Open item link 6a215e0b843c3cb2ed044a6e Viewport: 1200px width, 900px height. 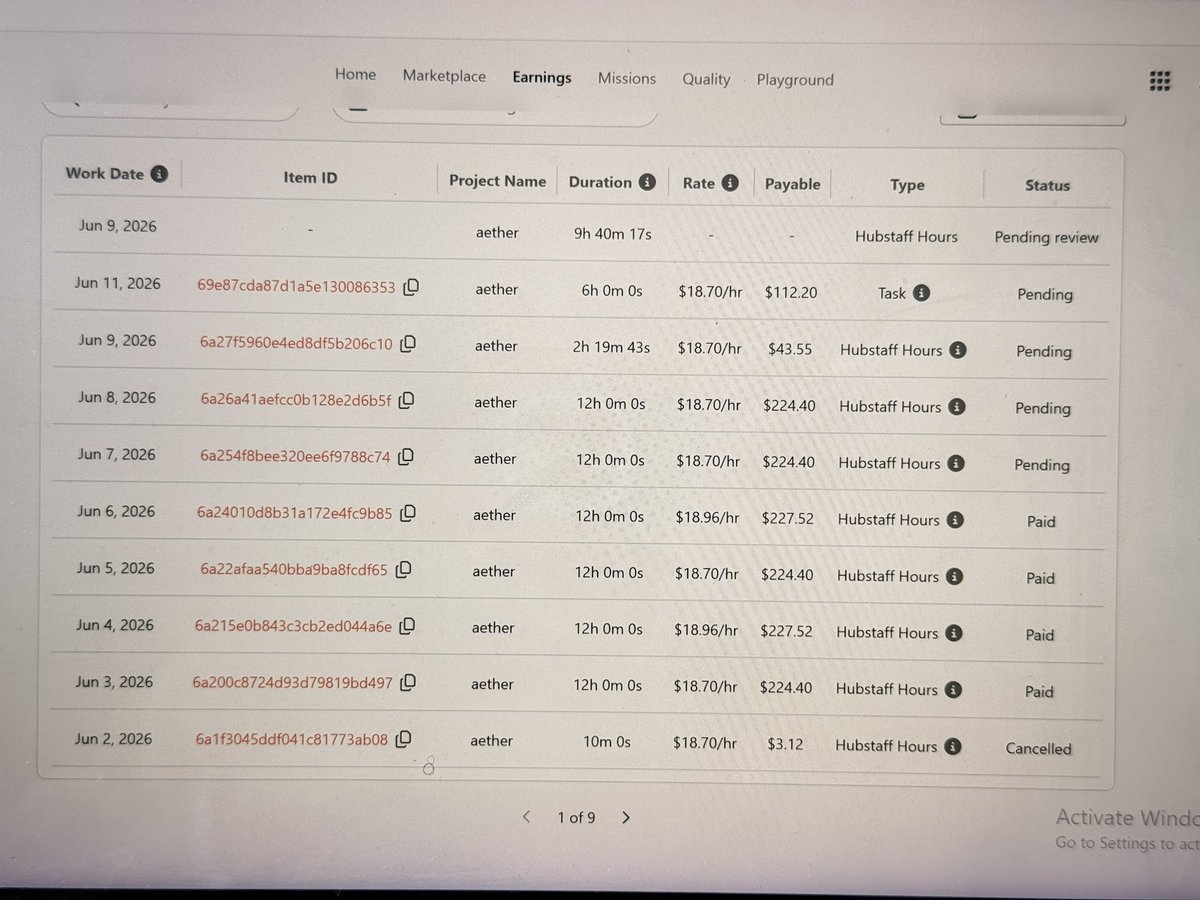[x=293, y=627]
